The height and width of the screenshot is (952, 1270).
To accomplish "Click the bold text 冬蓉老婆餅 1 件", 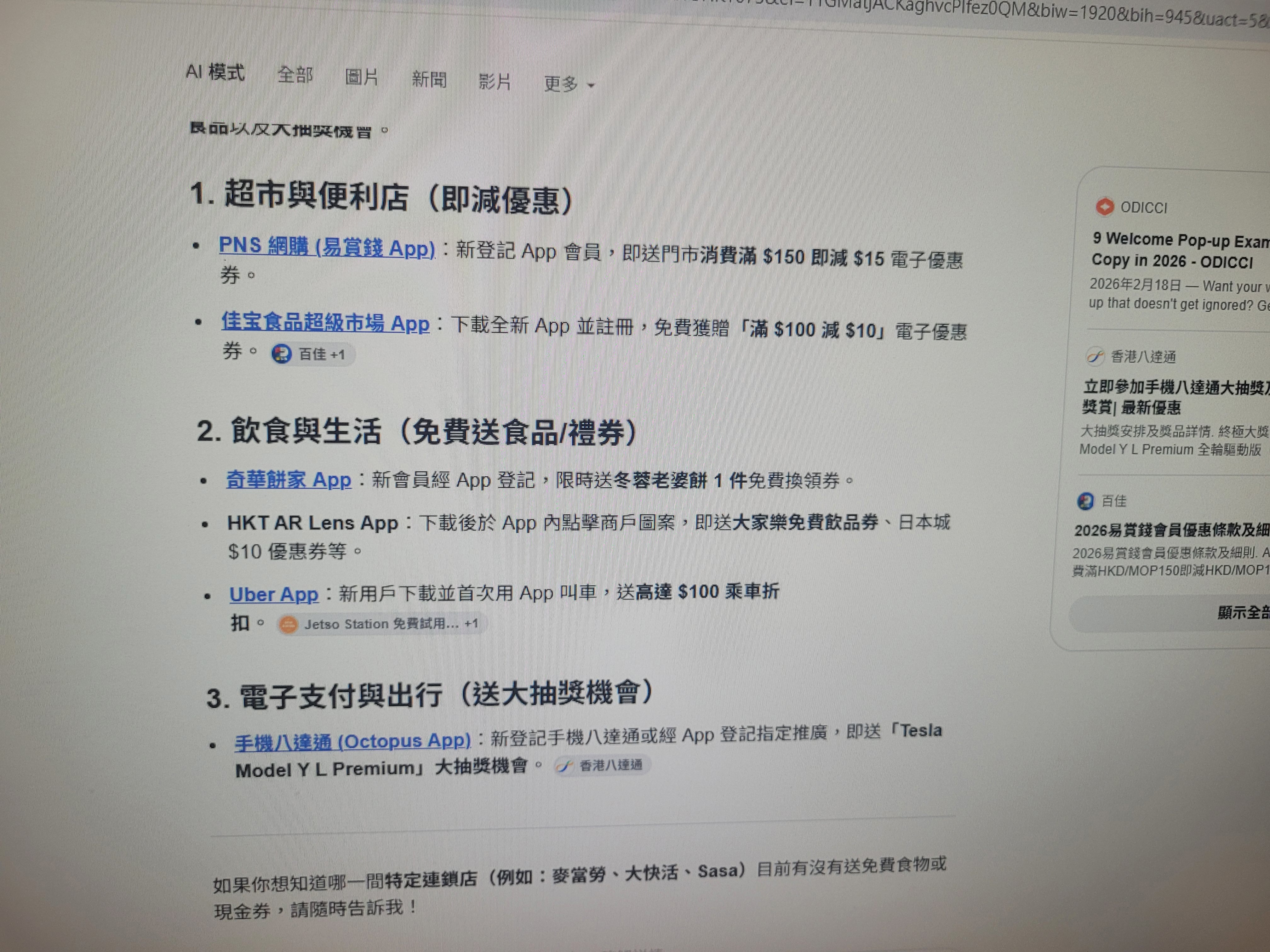I will pyautogui.click(x=680, y=480).
